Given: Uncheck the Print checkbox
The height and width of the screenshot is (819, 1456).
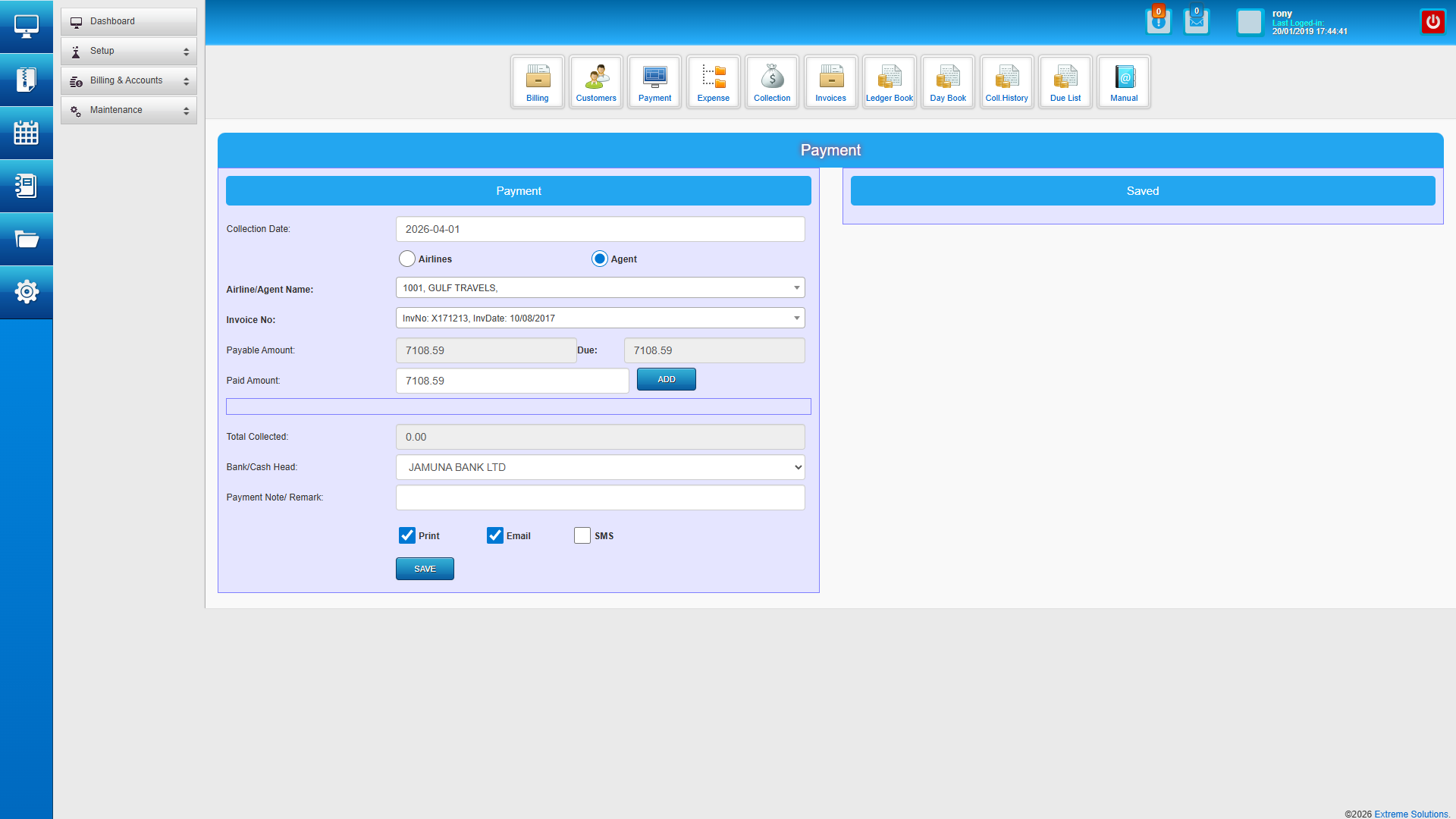Looking at the screenshot, I should pos(407,535).
